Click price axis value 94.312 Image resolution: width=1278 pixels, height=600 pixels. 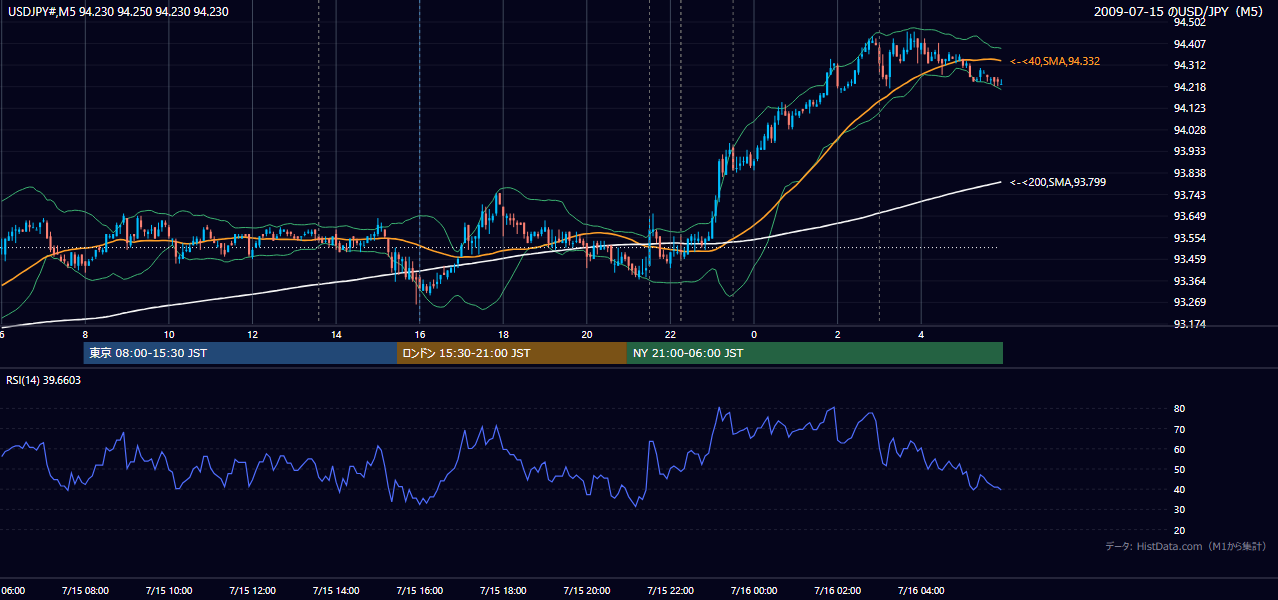(1189, 65)
